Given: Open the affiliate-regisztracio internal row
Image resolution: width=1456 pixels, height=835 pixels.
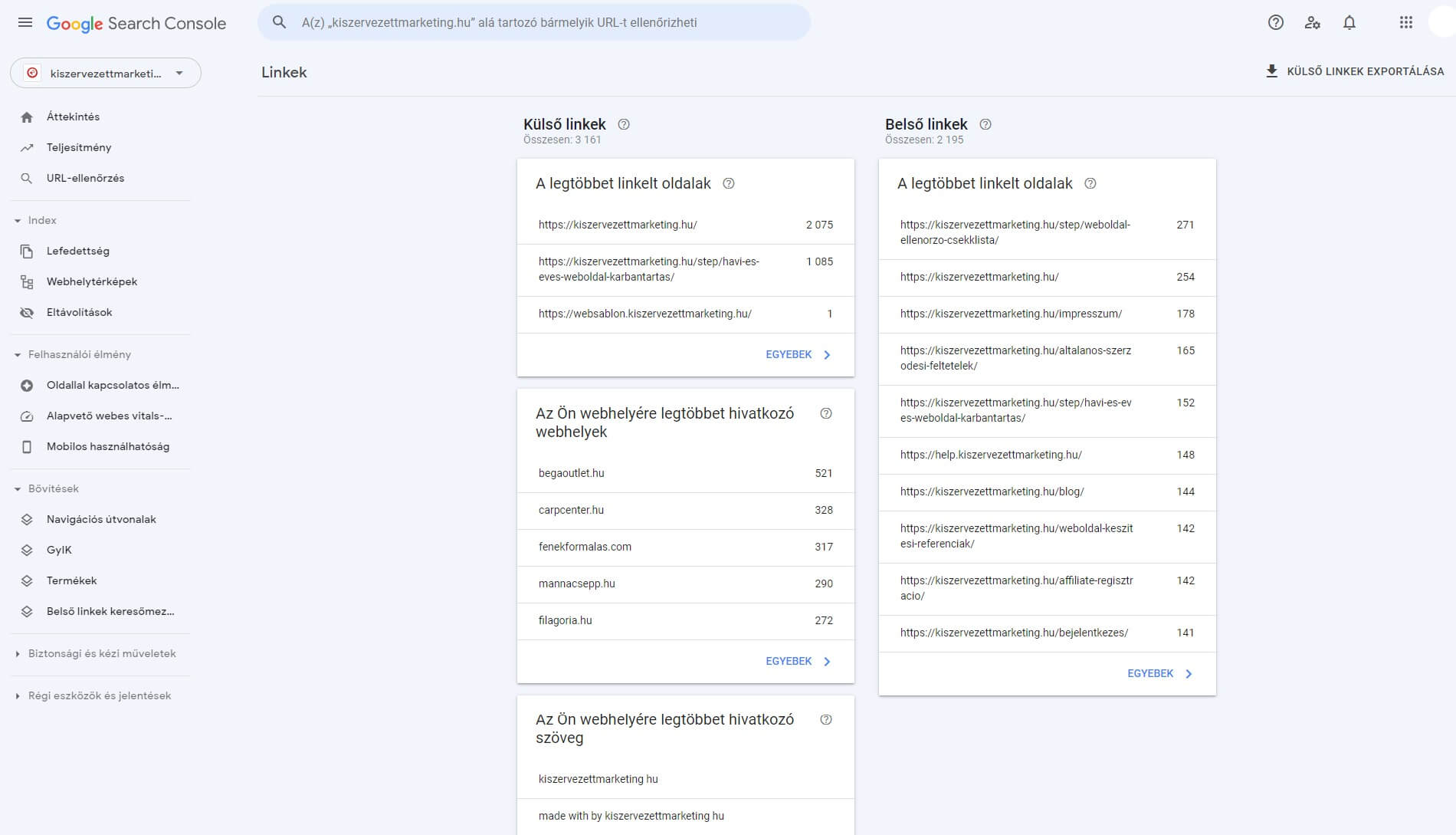Looking at the screenshot, I should pyautogui.click(x=1048, y=588).
